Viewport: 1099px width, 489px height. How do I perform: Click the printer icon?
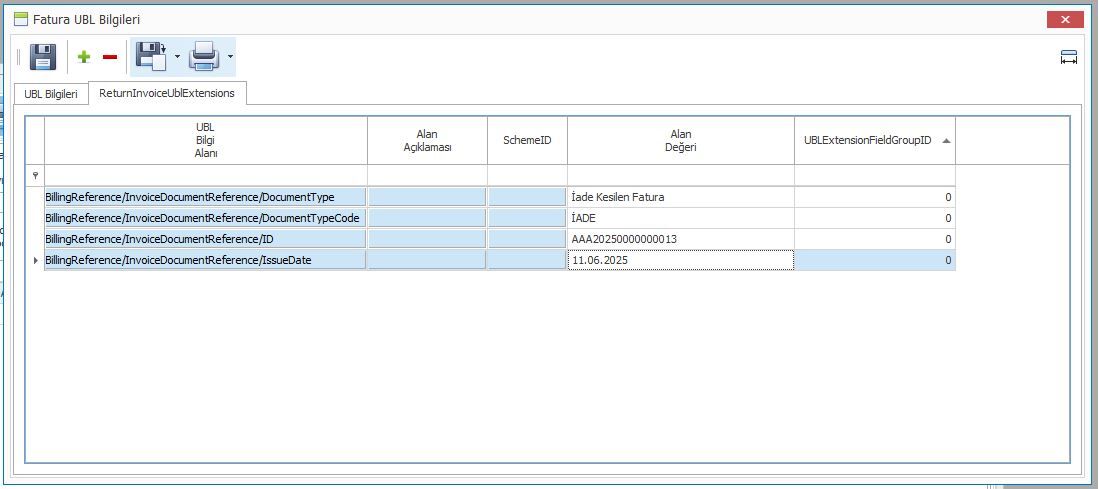204,57
